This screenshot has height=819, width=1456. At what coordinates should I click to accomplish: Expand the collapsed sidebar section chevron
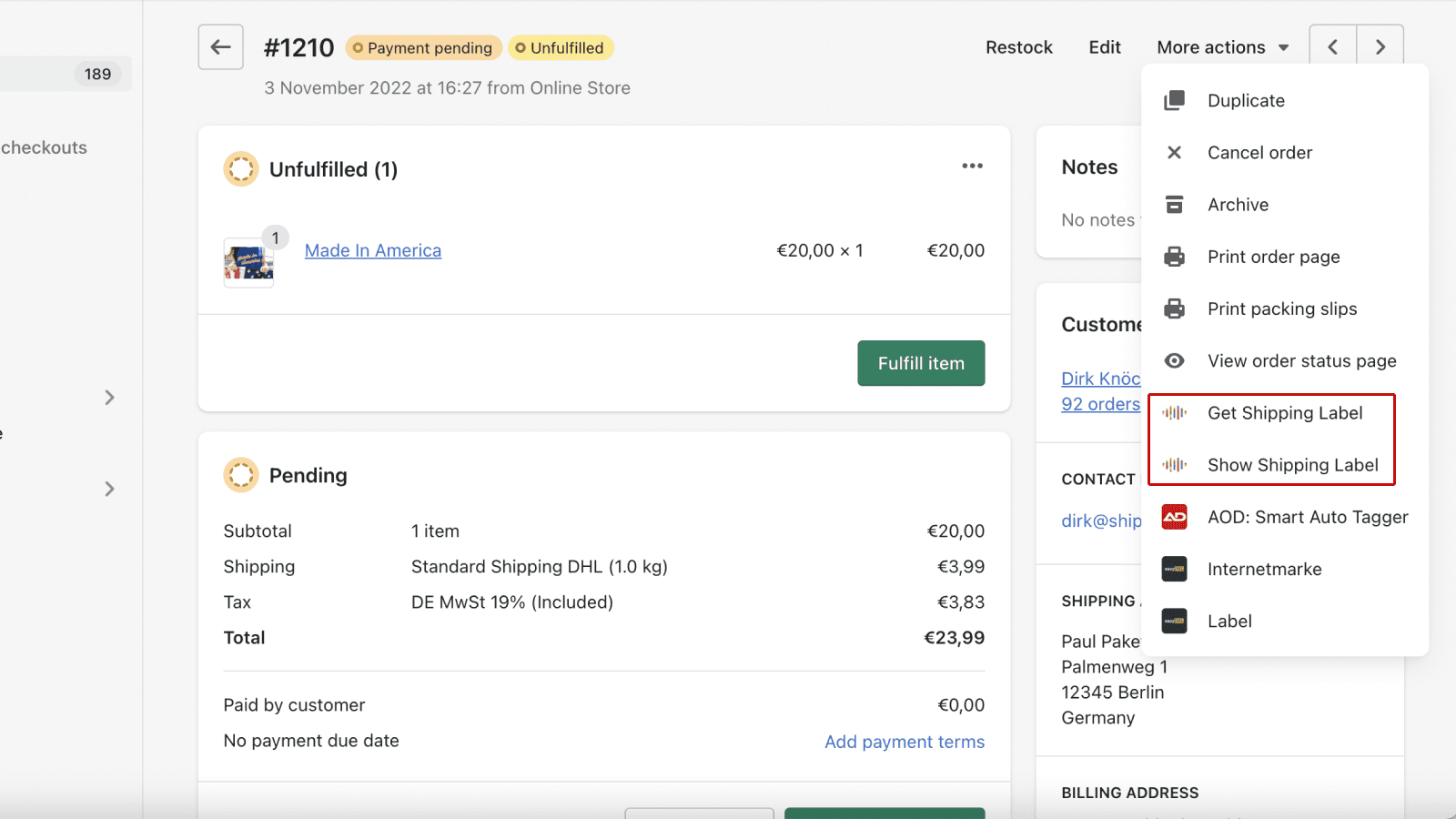tap(109, 398)
